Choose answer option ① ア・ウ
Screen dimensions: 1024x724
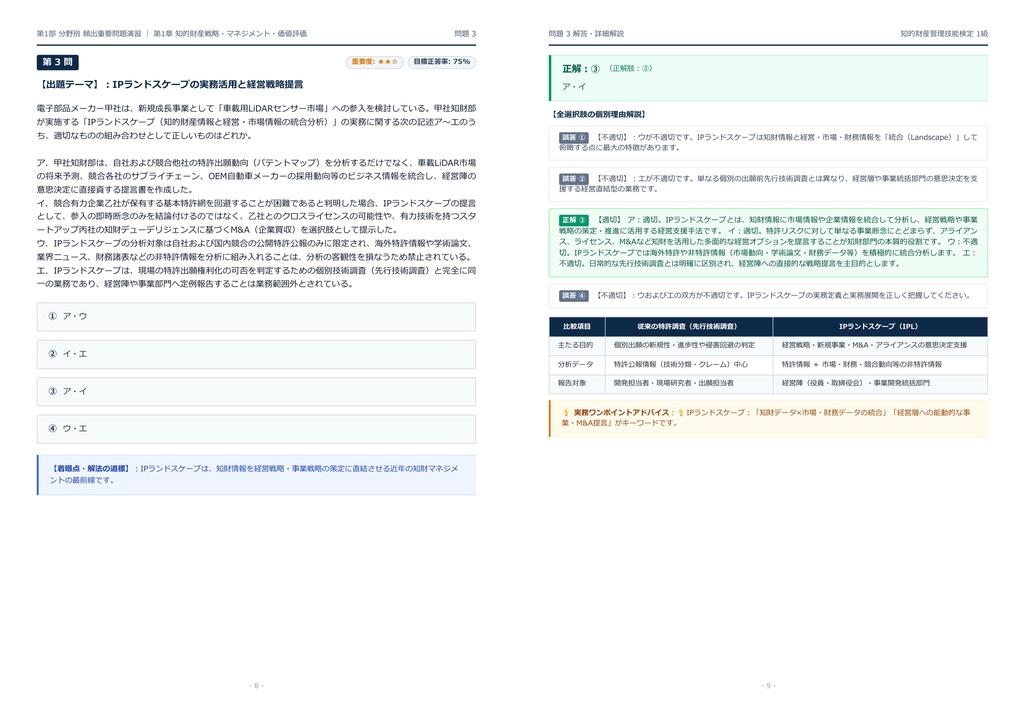pyautogui.click(x=256, y=317)
